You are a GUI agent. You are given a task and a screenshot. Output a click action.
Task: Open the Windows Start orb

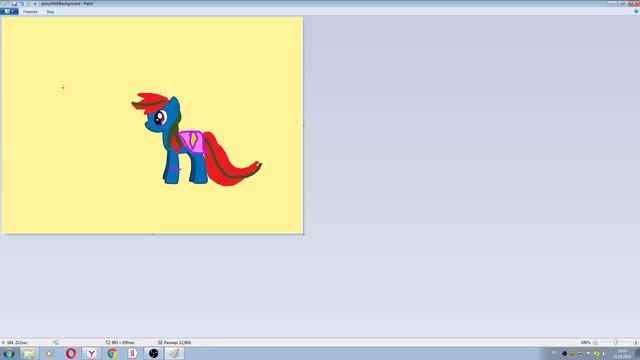pos(9,353)
